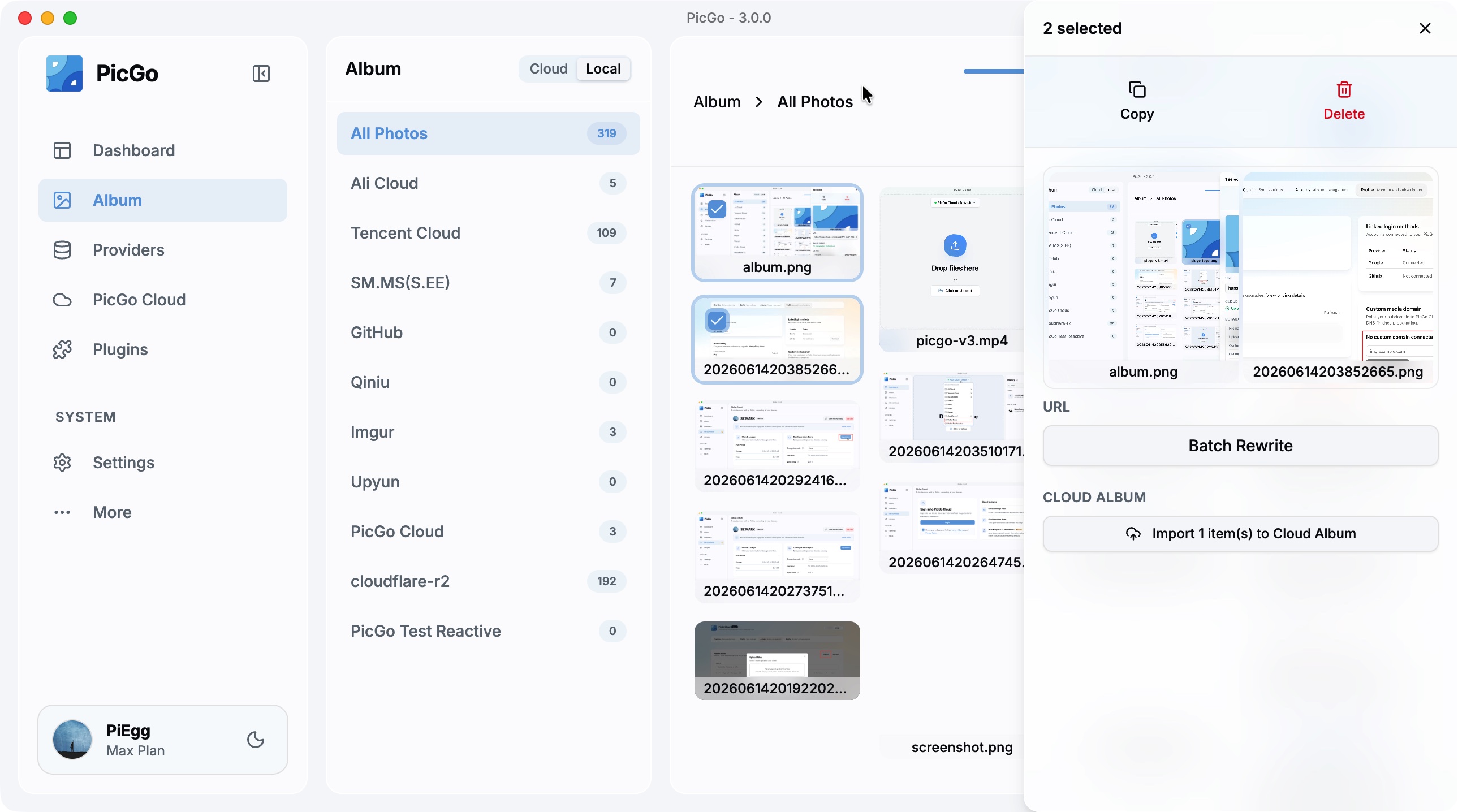Click the Copy button label
The width and height of the screenshot is (1458, 812).
coord(1137,114)
